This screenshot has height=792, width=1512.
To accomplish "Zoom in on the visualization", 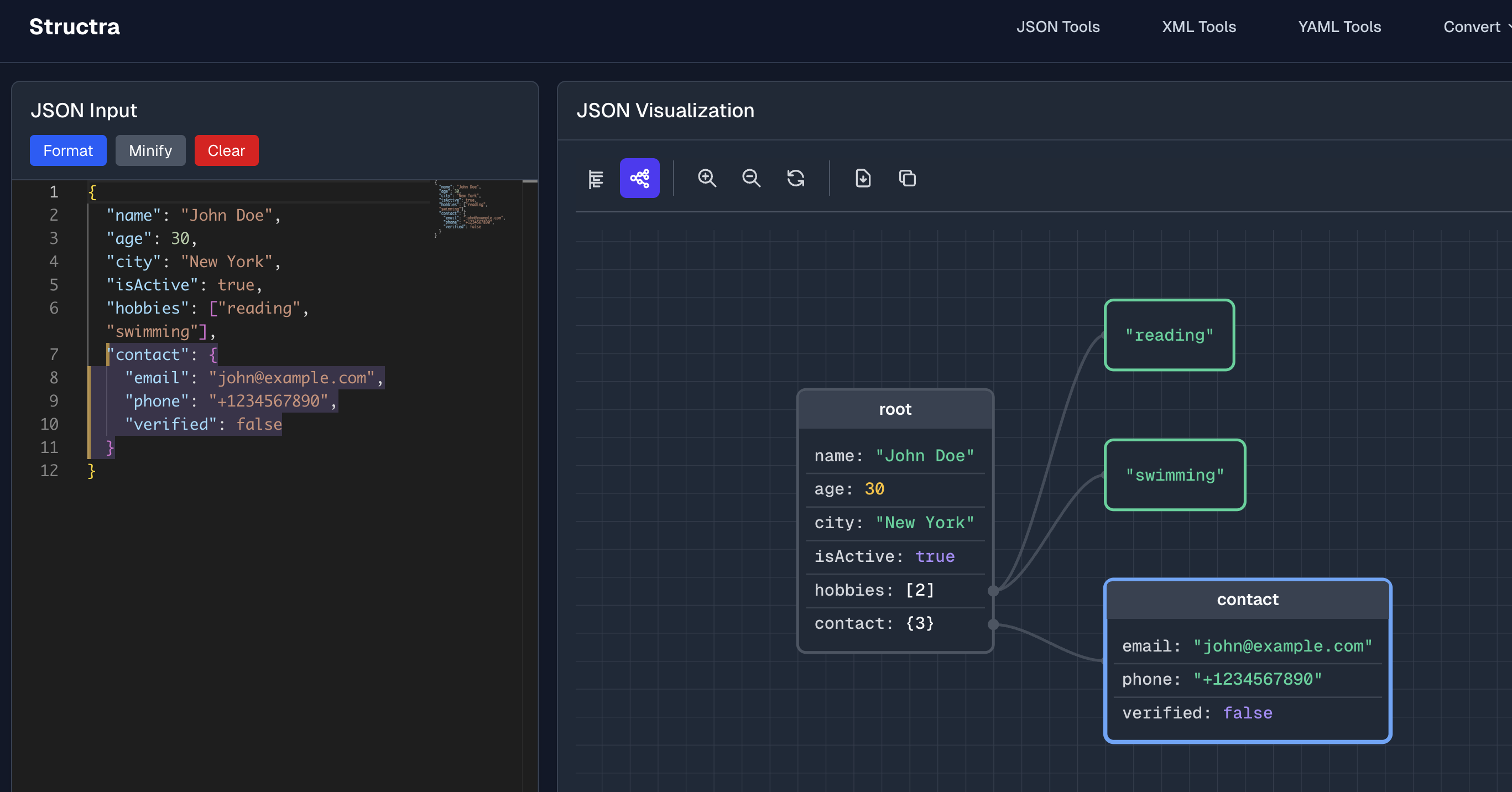I will [707, 179].
